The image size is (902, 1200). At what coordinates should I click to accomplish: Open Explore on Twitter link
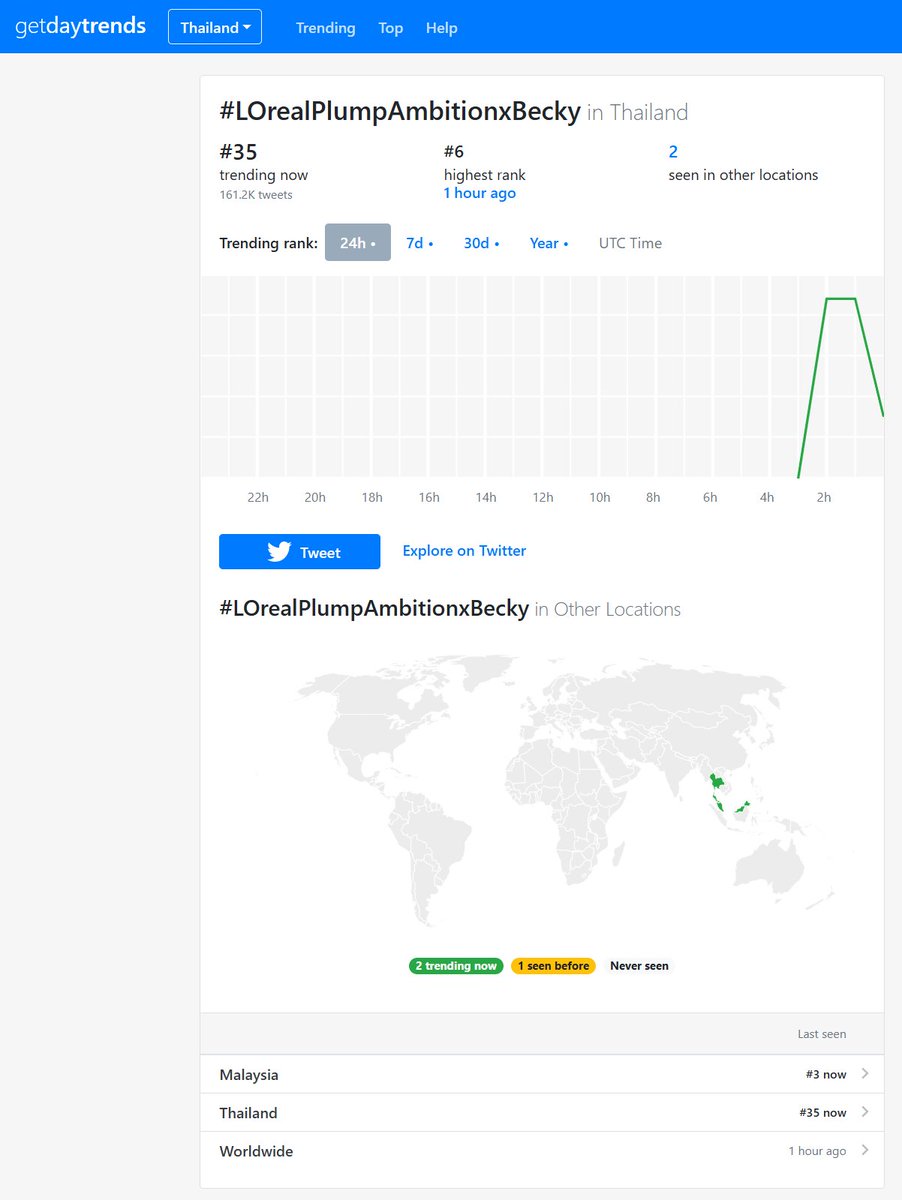[x=464, y=551]
